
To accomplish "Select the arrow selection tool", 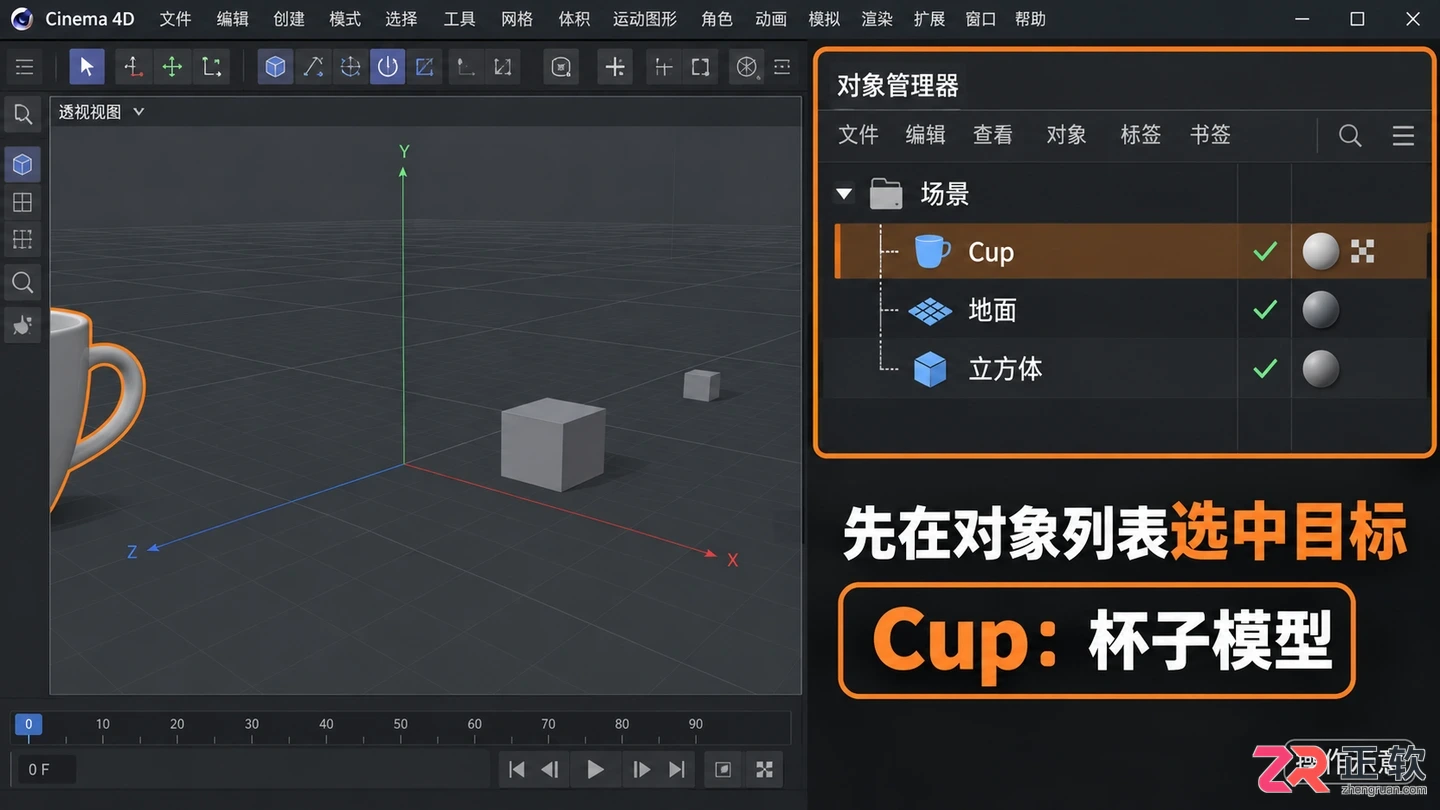I will [87, 67].
